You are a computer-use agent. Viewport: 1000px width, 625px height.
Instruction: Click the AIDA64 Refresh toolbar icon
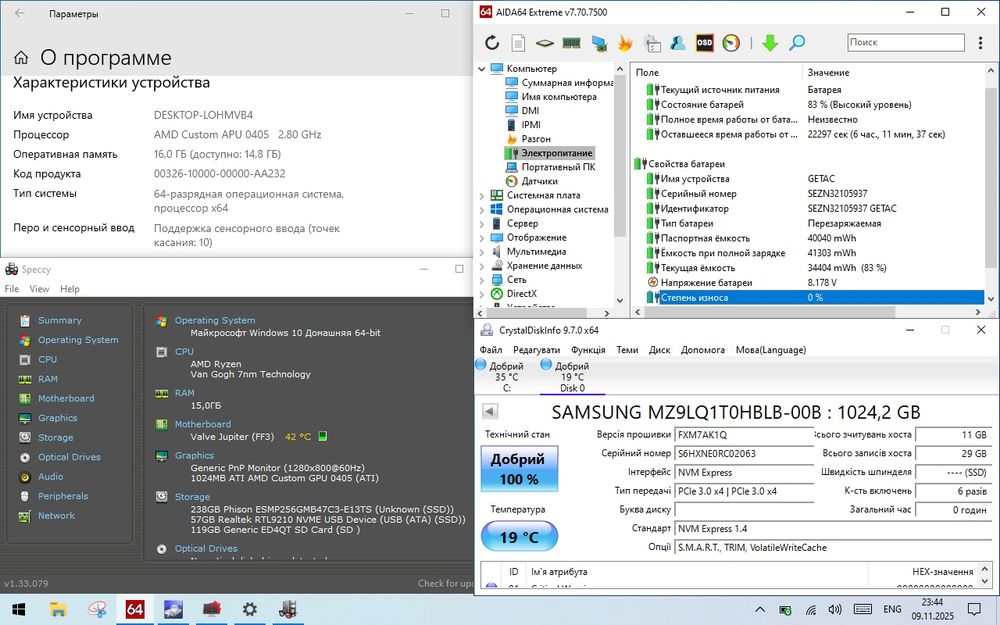(x=492, y=43)
